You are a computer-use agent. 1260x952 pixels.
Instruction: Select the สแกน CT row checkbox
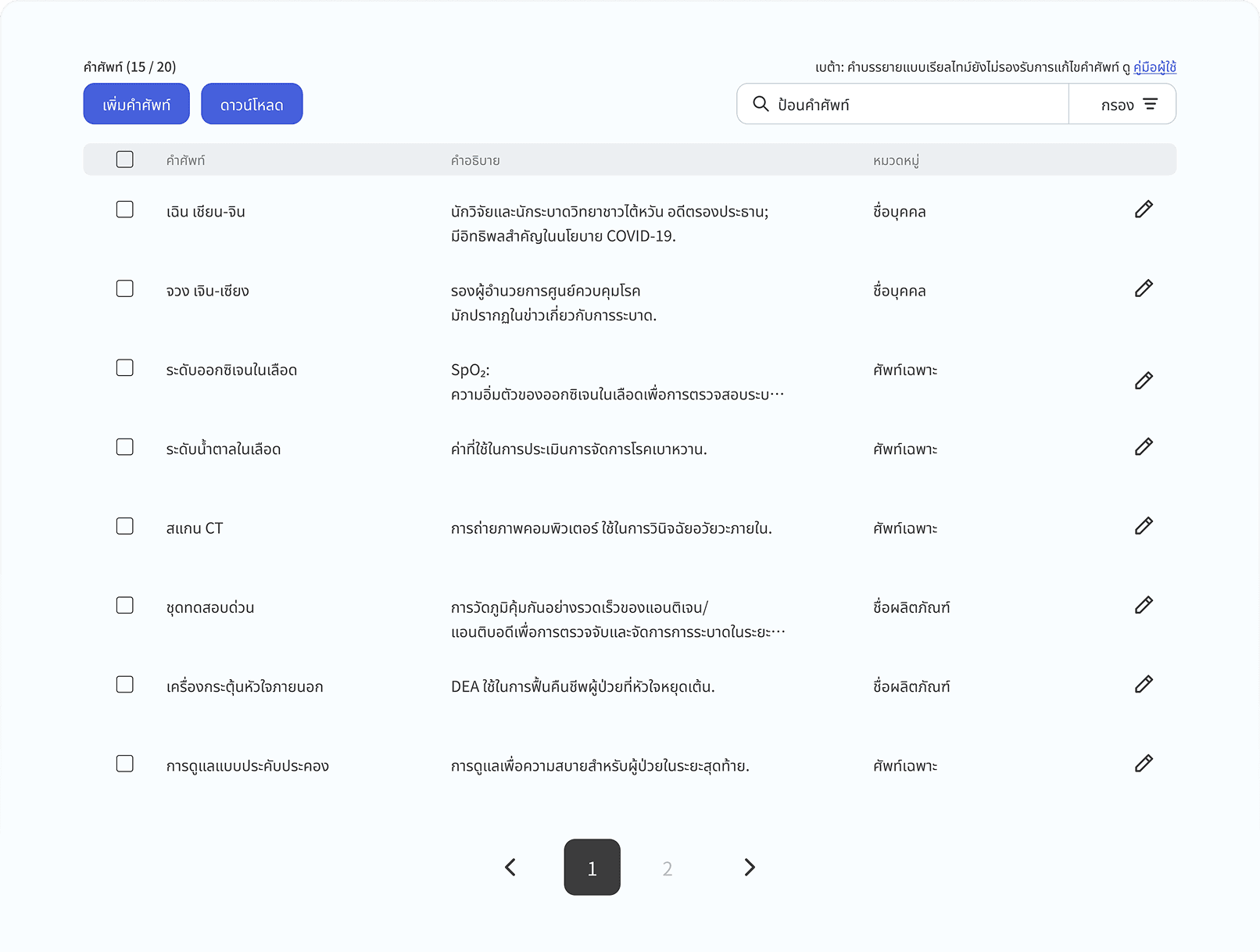[x=125, y=526]
